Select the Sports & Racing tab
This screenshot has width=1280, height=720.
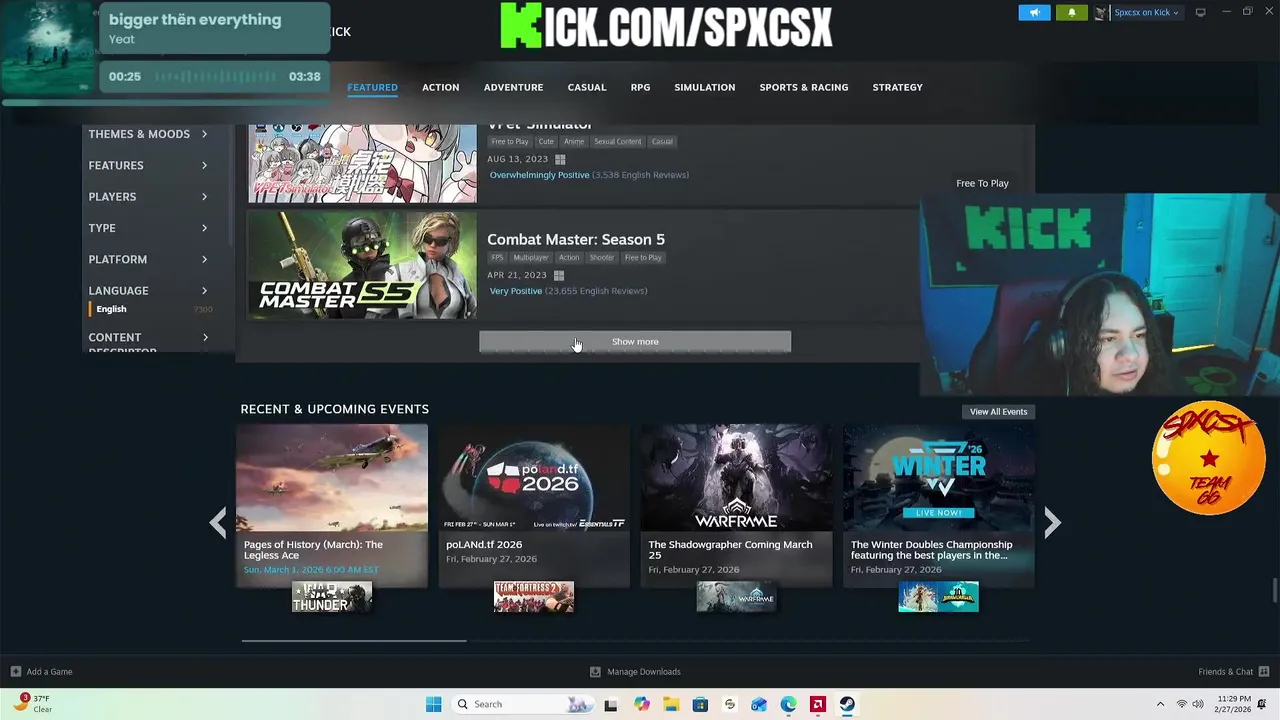click(803, 87)
